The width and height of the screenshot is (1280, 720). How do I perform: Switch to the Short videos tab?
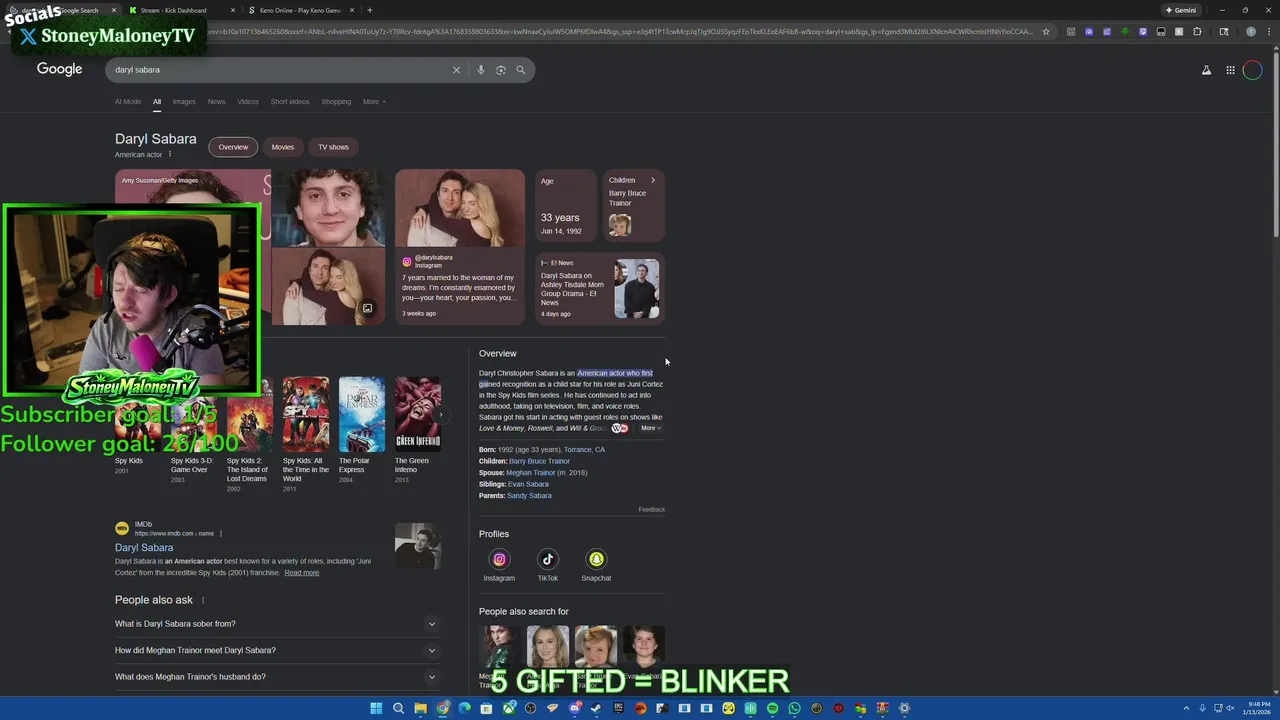[x=290, y=101]
